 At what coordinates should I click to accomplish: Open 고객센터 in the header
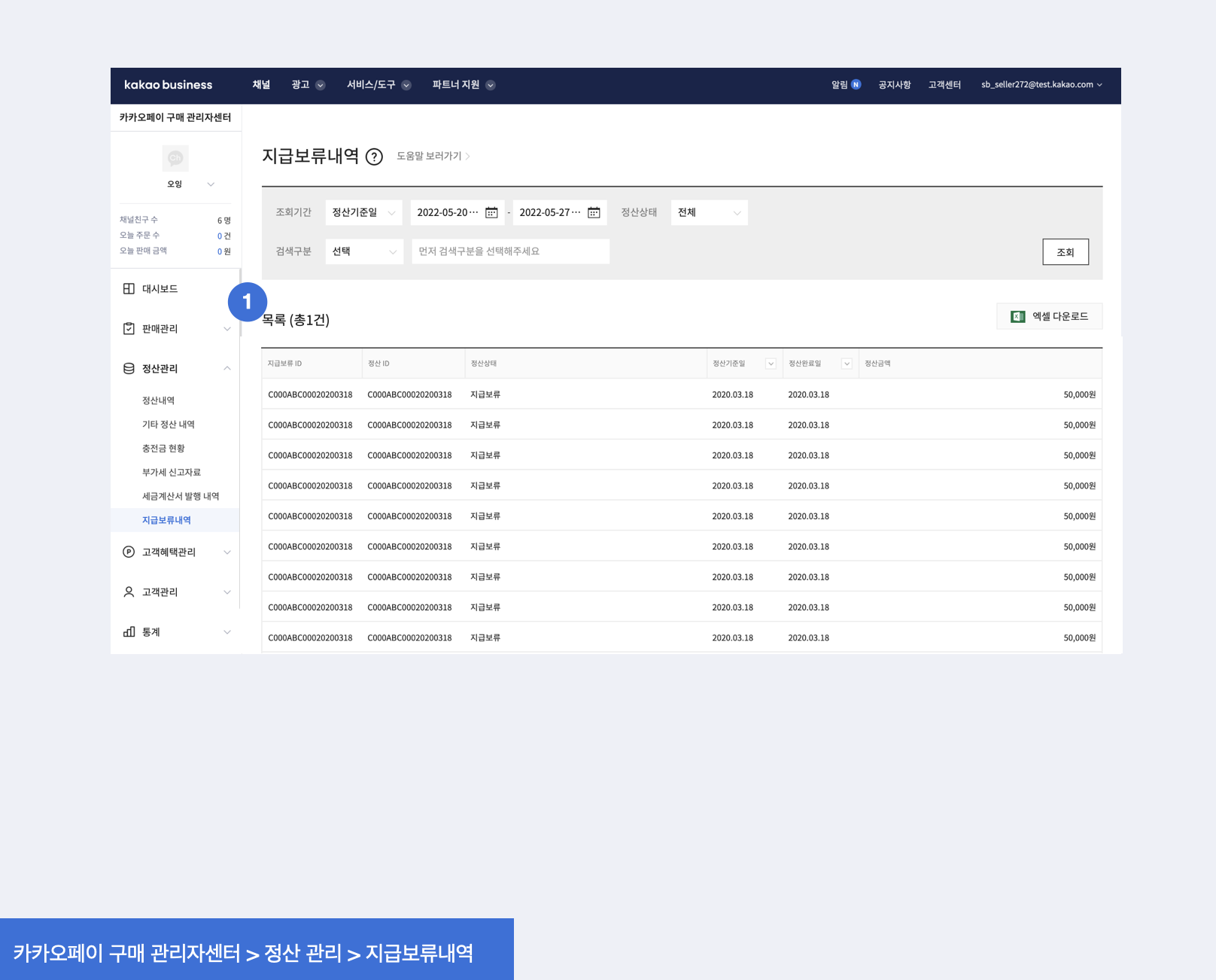pos(944,85)
